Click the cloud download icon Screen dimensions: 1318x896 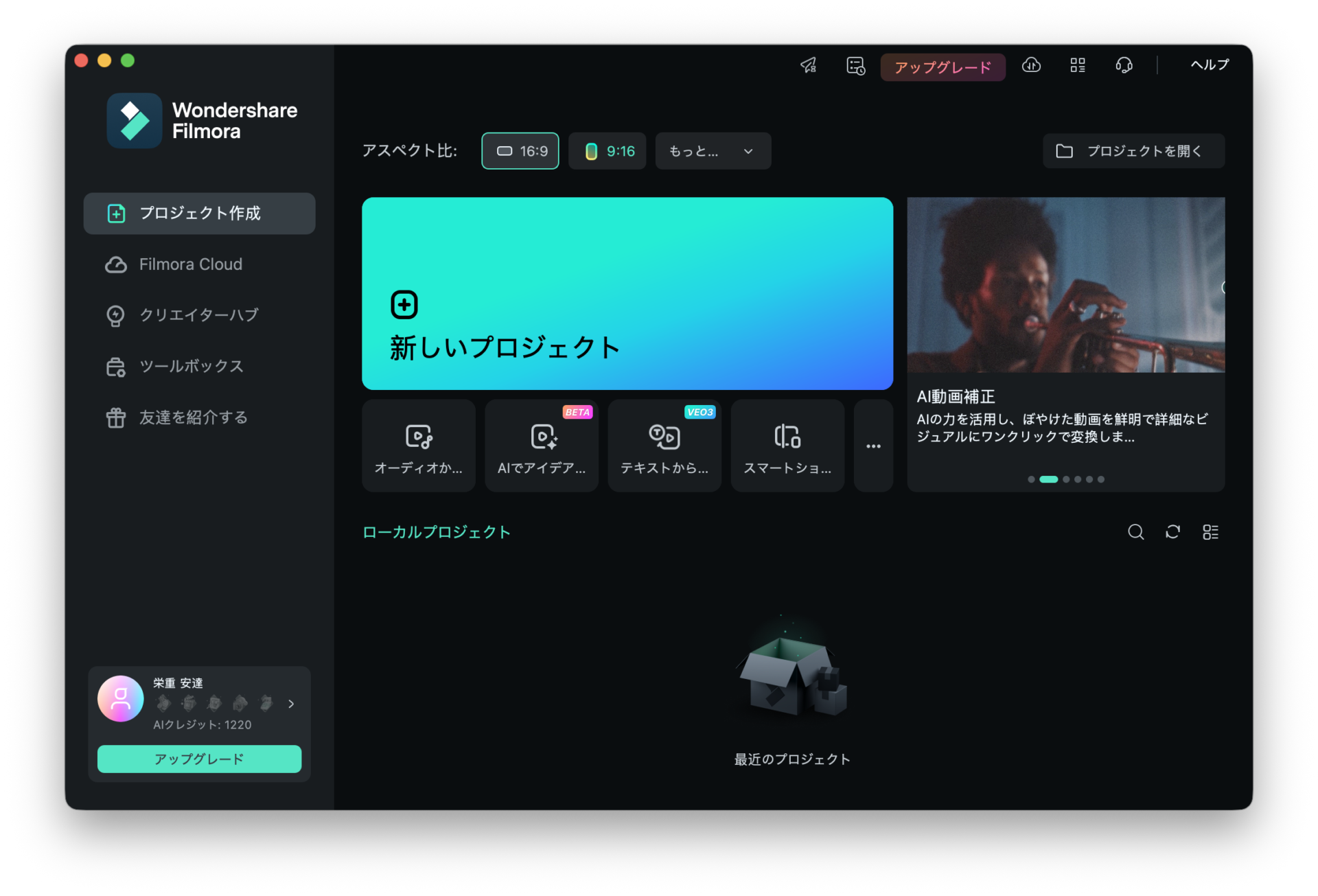tap(1031, 65)
